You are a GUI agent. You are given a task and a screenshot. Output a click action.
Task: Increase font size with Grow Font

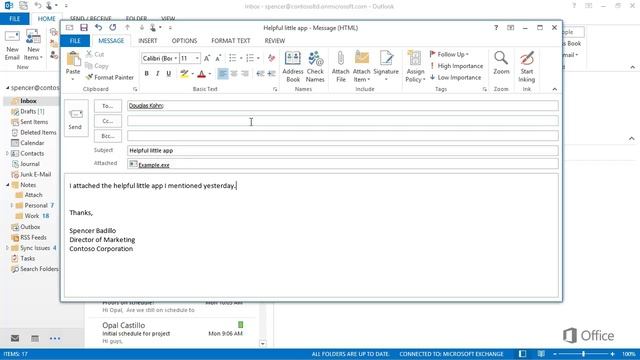pos(207,58)
